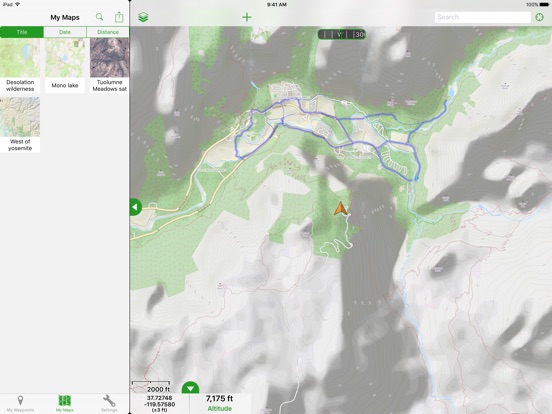Viewport: 552px width, 414px height.
Task: Tap the share export icon
Action: pyautogui.click(x=119, y=17)
